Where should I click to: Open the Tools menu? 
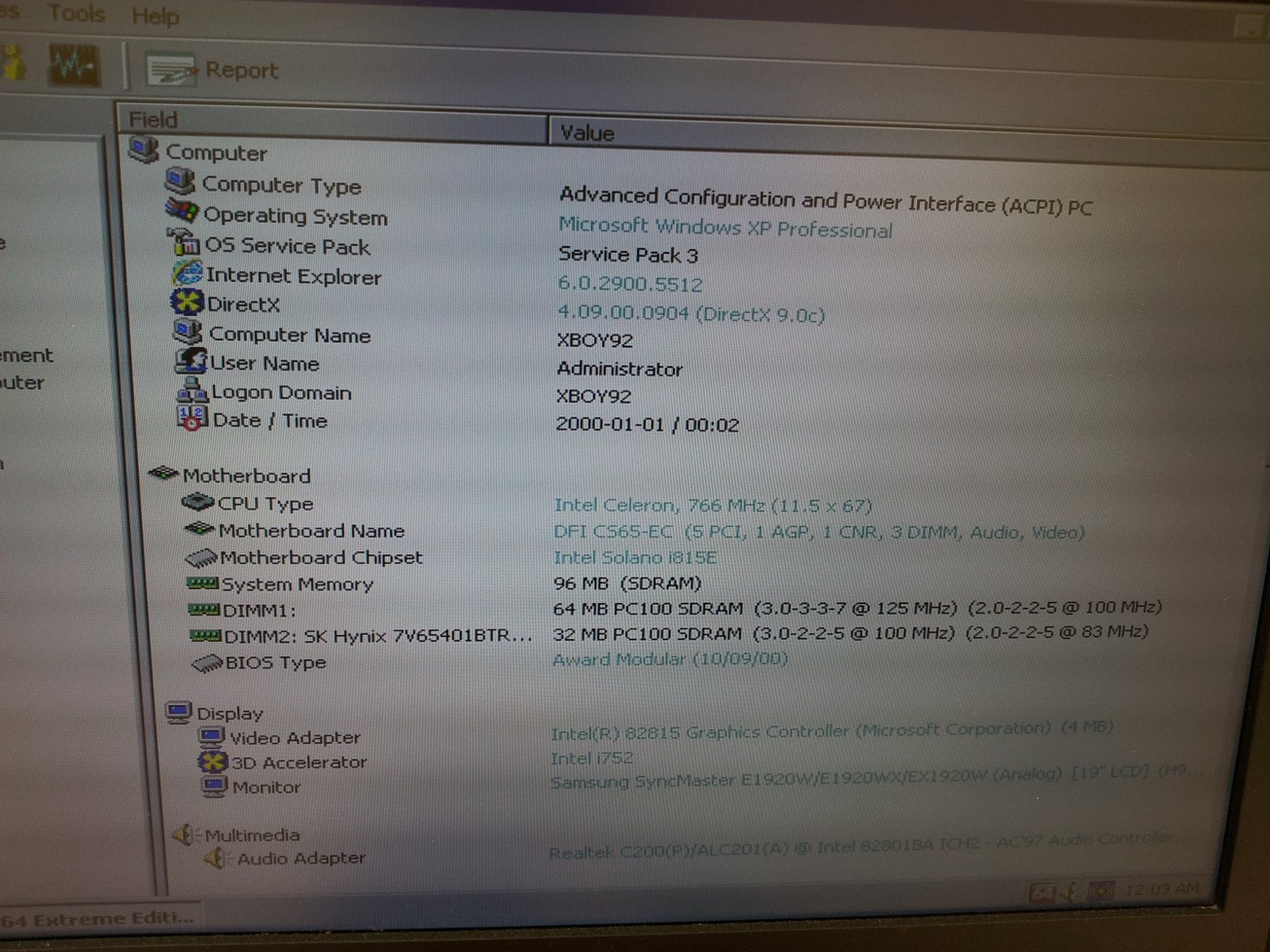76,14
